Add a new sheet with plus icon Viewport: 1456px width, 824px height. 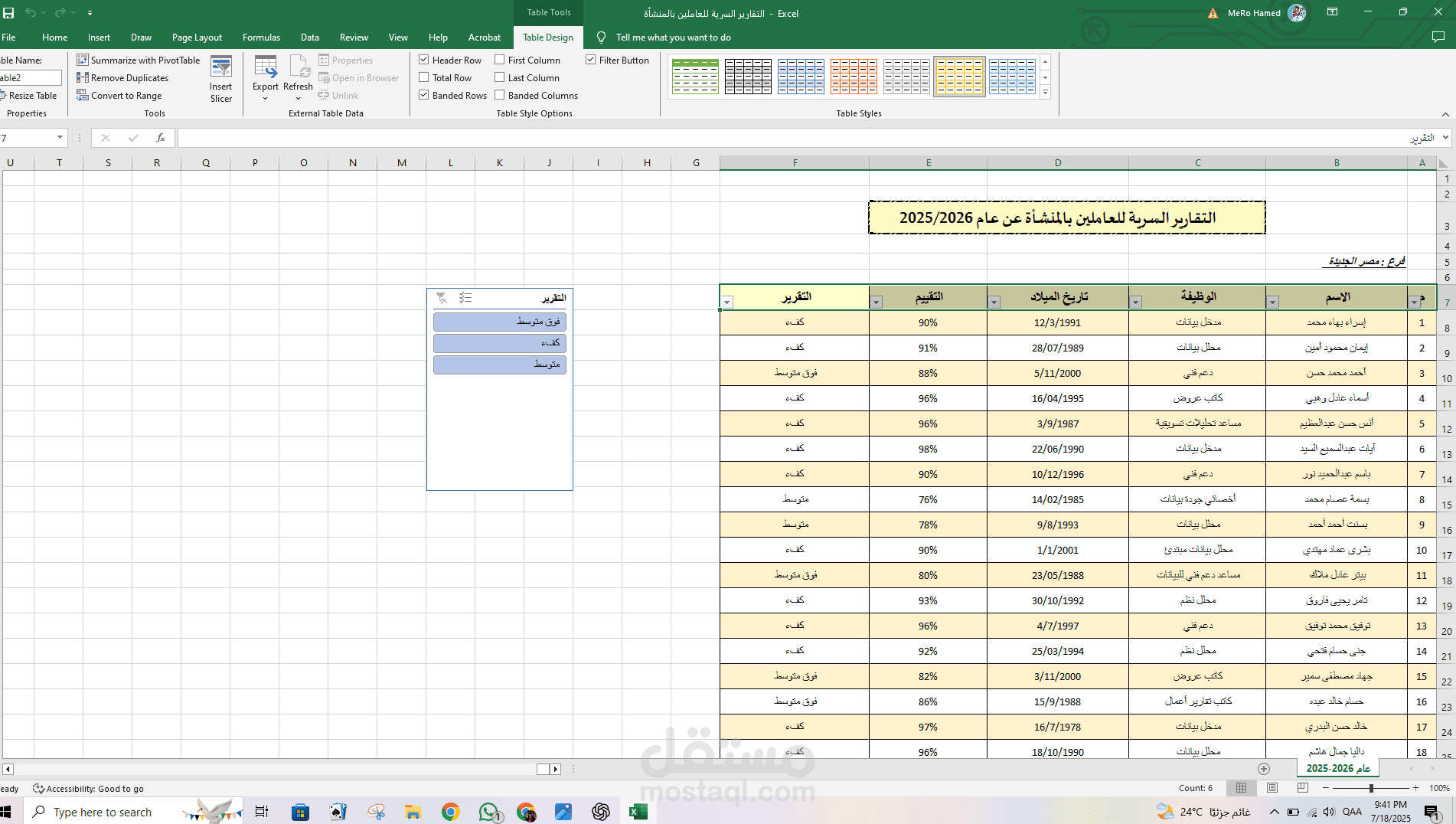click(1264, 768)
